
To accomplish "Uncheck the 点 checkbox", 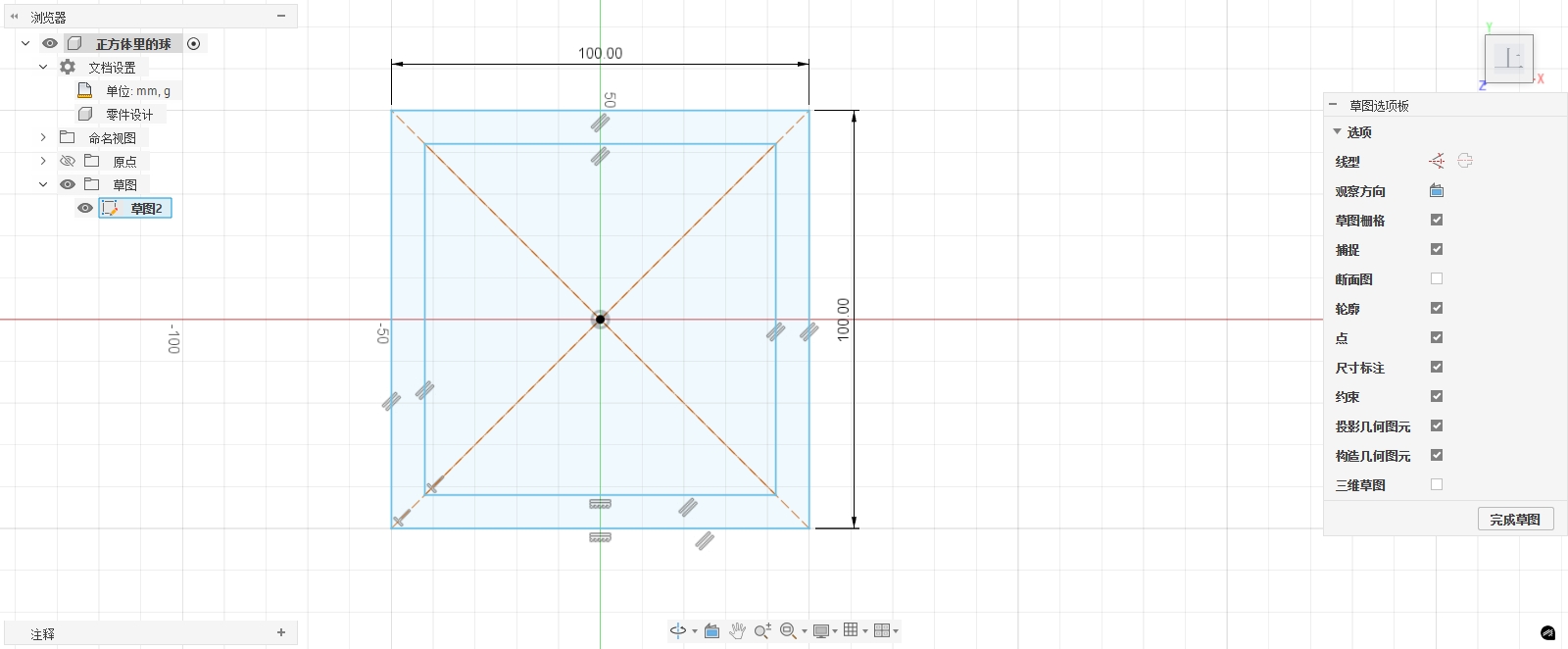I will pos(1437,337).
